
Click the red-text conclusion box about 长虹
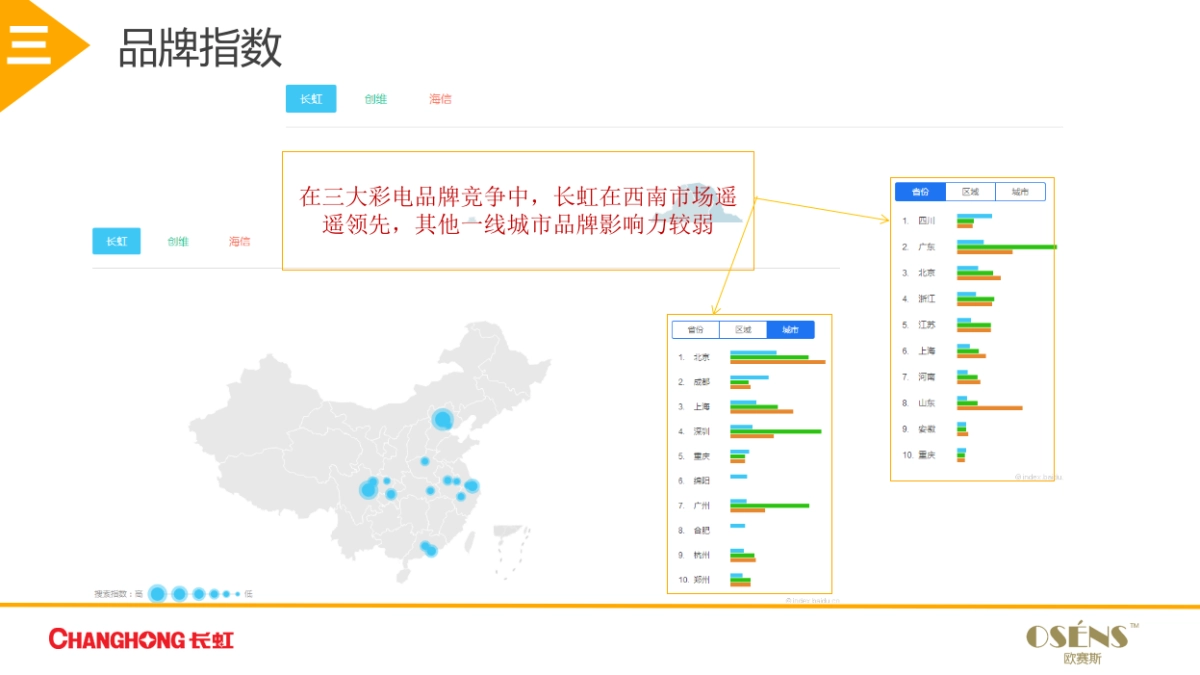point(517,210)
